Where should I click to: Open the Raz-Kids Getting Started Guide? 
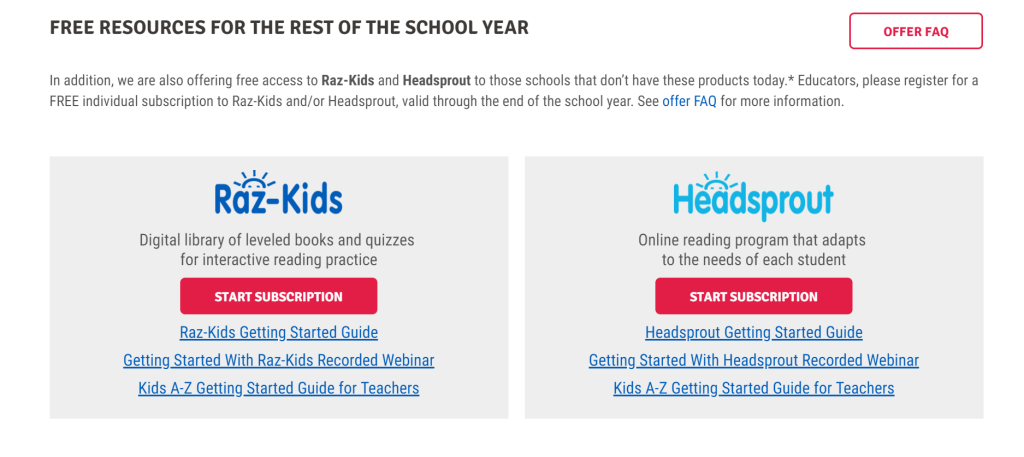click(278, 332)
